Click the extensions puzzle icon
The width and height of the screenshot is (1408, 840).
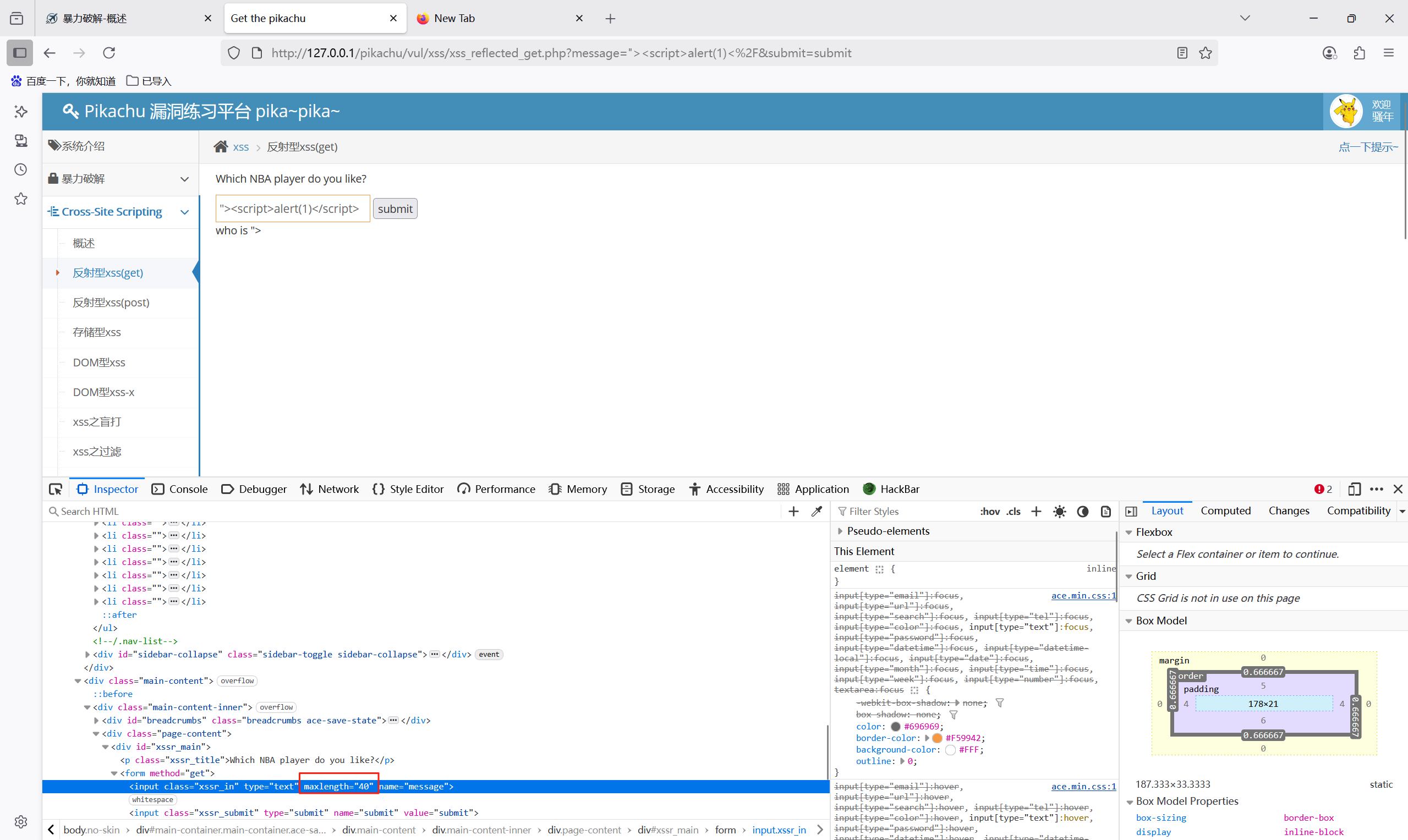(1360, 53)
